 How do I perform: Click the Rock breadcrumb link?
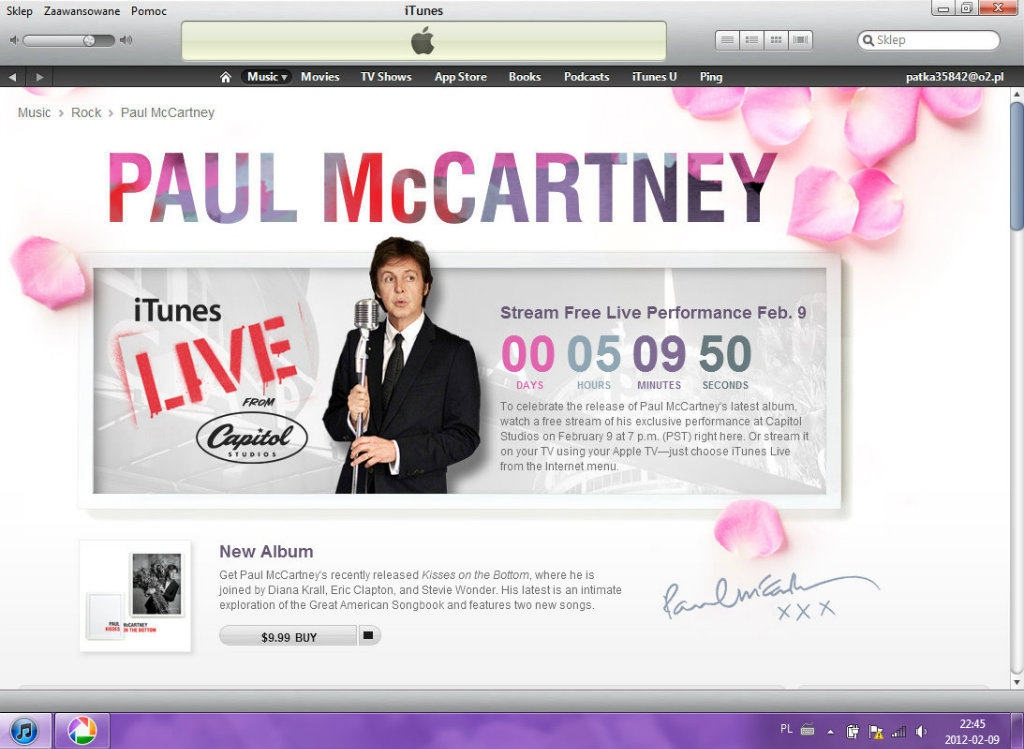(x=86, y=112)
